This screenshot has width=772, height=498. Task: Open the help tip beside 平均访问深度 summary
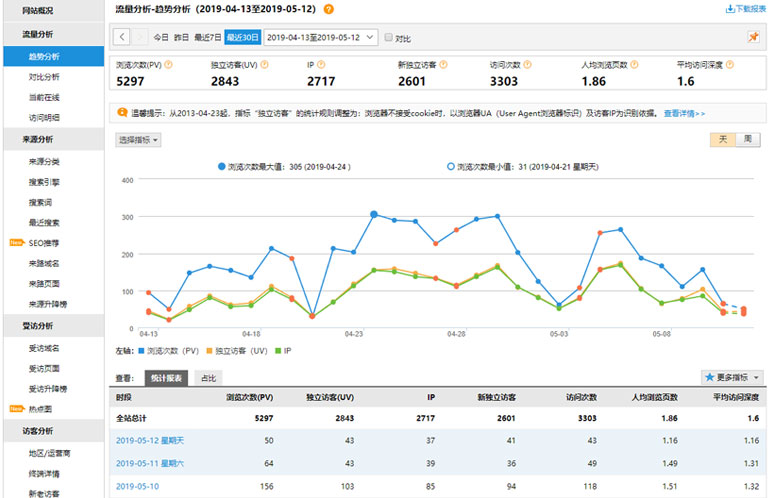click(x=730, y=65)
